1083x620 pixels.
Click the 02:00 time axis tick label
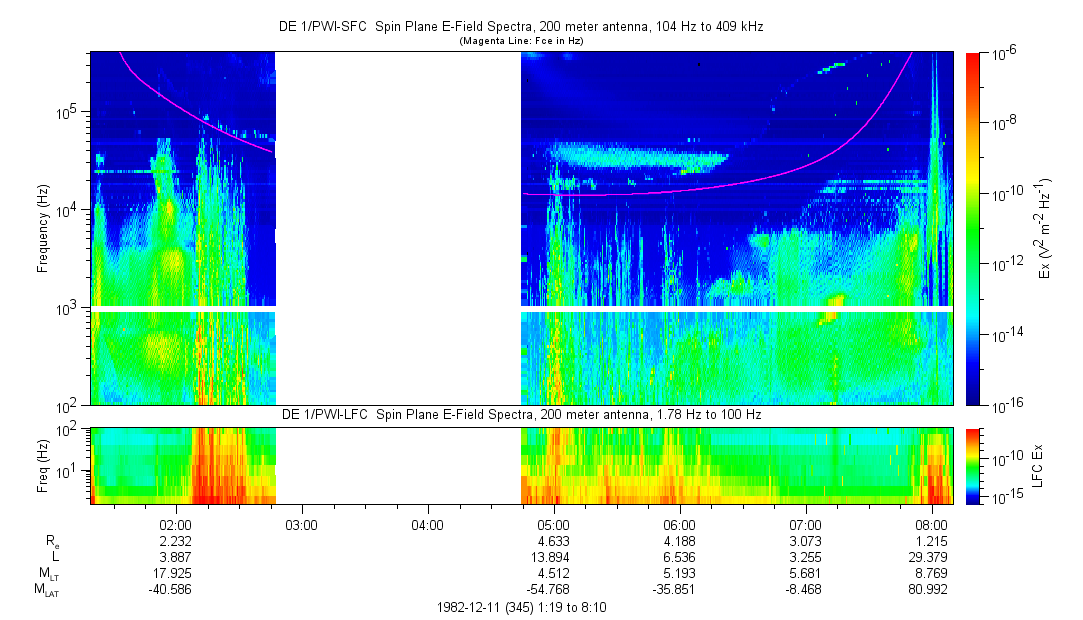176,523
